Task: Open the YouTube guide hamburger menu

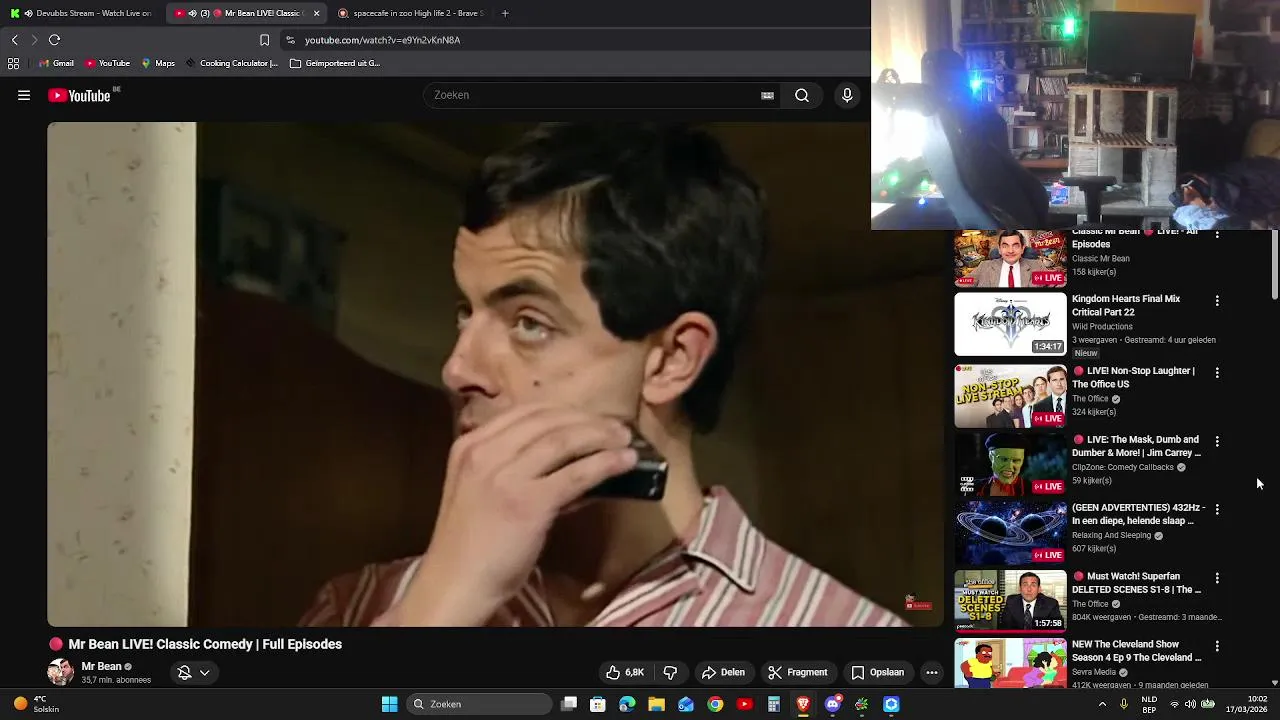Action: coord(24,95)
